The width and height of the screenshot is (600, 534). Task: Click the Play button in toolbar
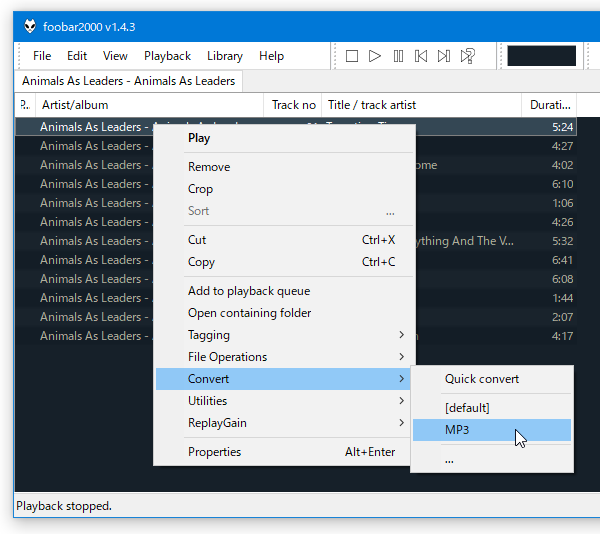375,56
